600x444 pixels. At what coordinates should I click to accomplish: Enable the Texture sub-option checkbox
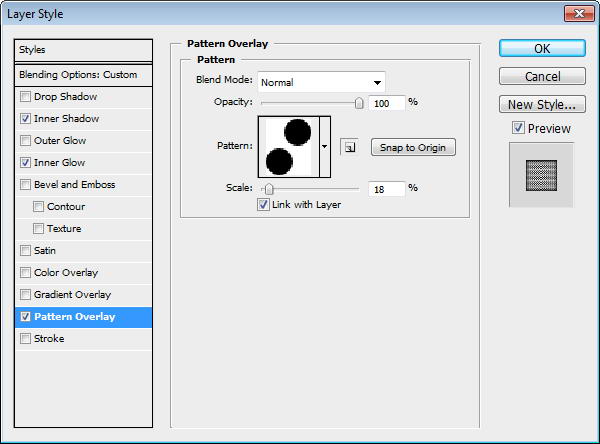pos(38,229)
